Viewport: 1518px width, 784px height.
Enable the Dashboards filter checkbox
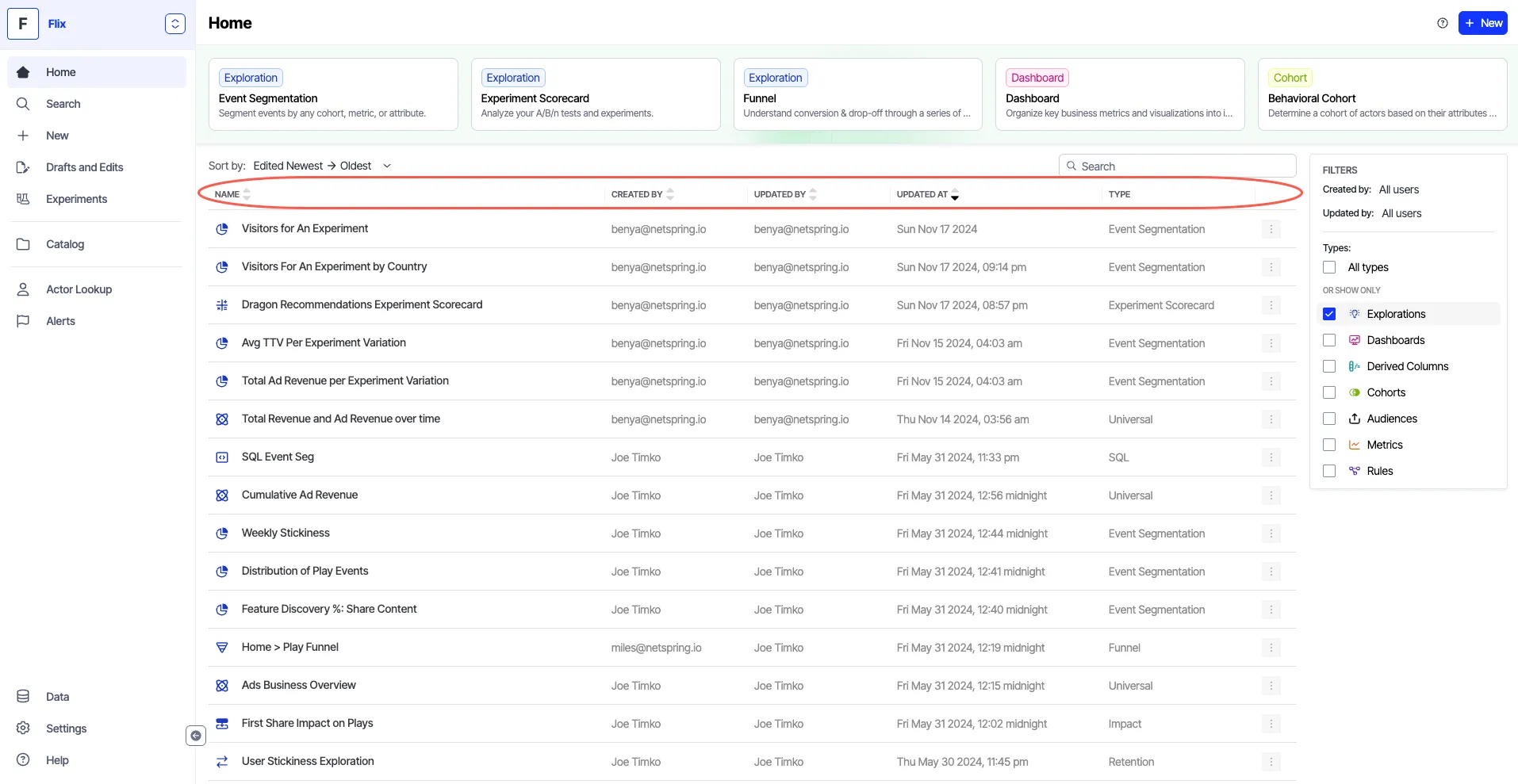1329,340
